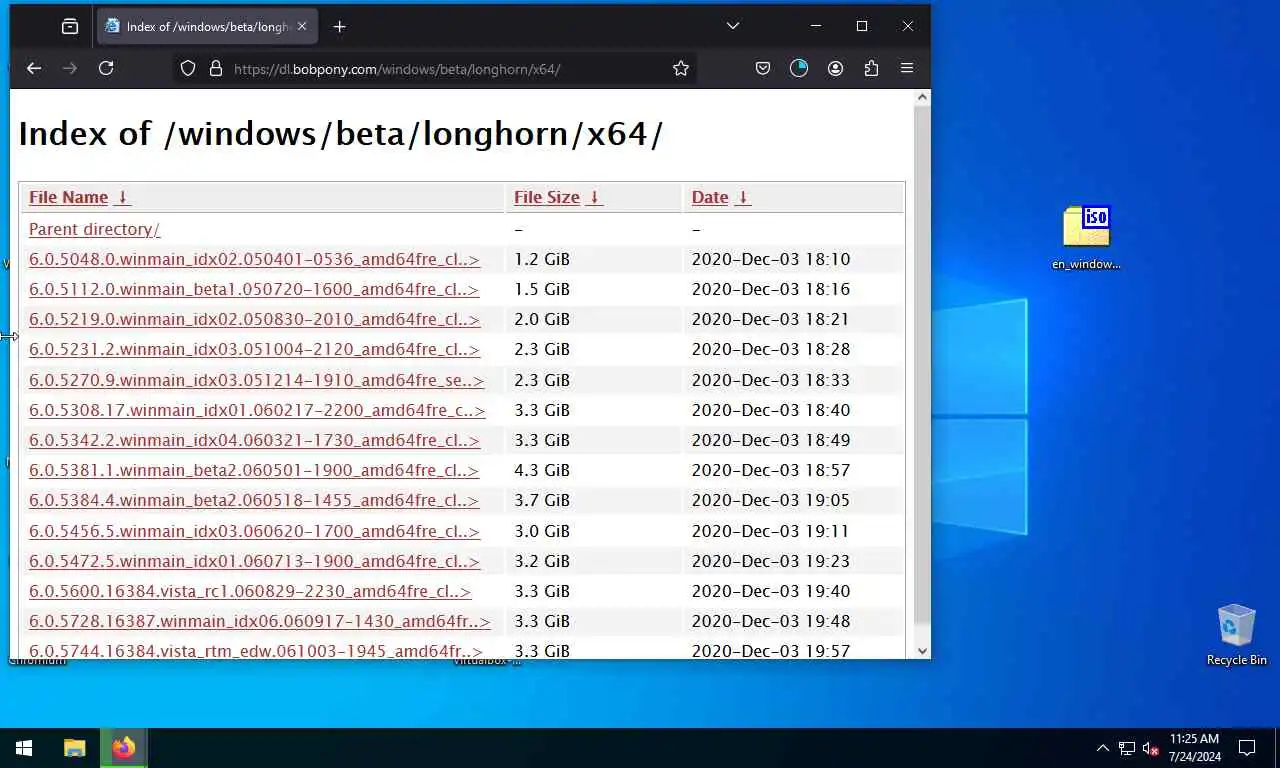
Task: Save page to Pocket icon
Action: click(x=763, y=69)
